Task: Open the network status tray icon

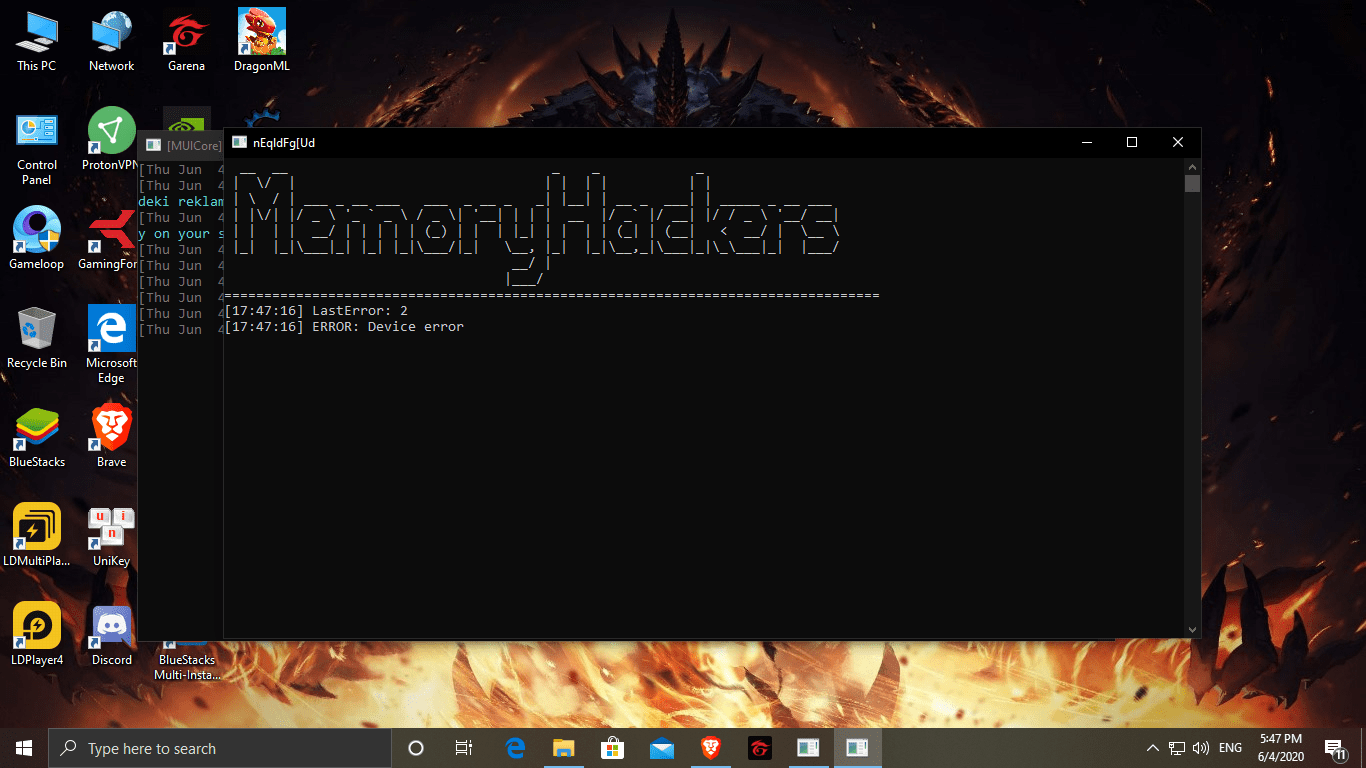Action: pyautogui.click(x=1177, y=748)
